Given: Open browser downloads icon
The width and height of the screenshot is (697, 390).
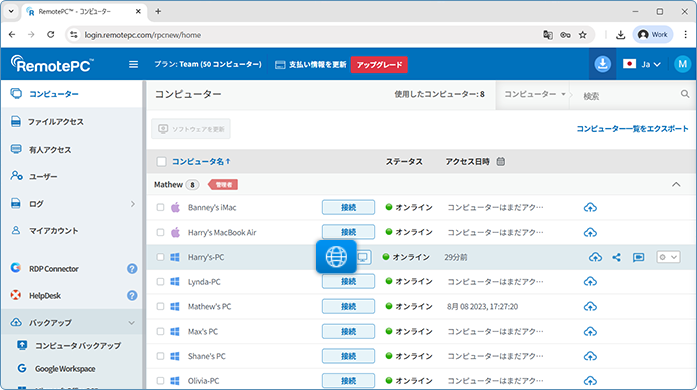Looking at the screenshot, I should pyautogui.click(x=620, y=35).
